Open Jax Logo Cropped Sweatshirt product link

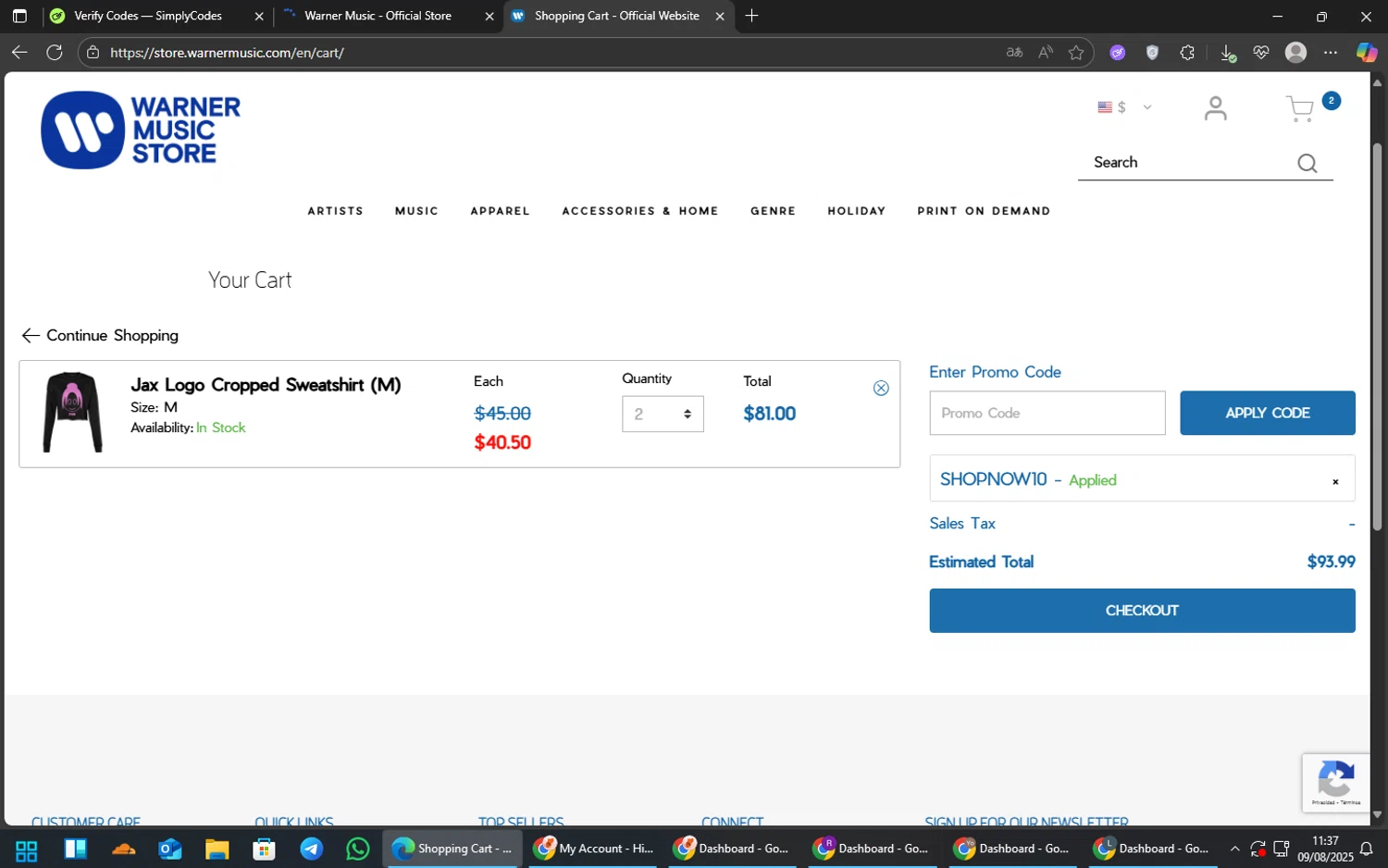pos(266,385)
